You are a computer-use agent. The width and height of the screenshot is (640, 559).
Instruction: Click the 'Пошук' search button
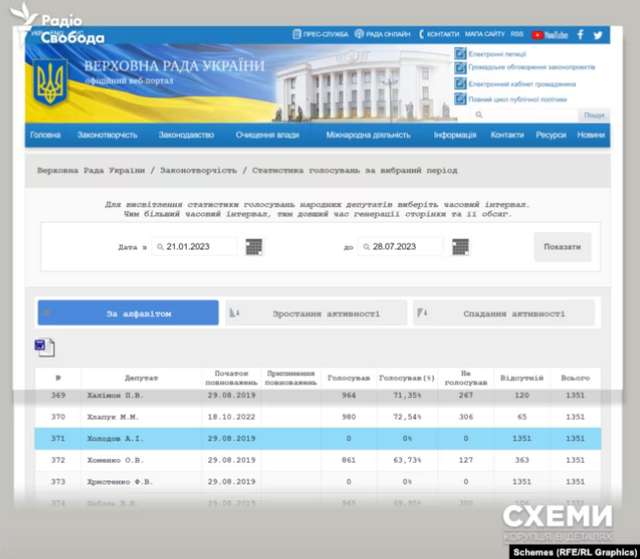pyautogui.click(x=594, y=115)
